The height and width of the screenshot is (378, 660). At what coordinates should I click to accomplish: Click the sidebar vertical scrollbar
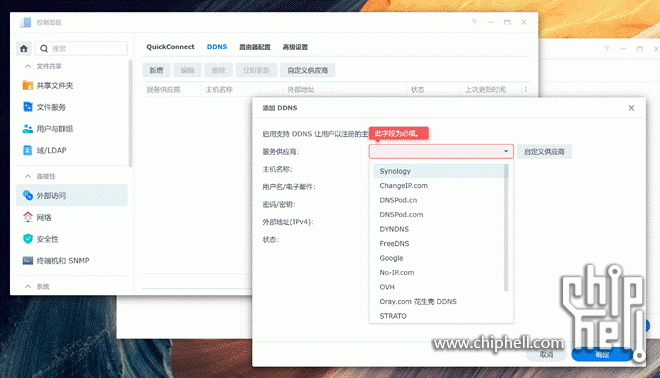[130, 114]
